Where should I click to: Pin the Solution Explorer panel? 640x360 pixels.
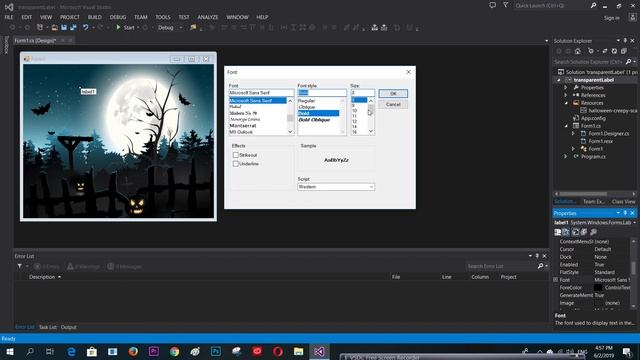click(x=625, y=41)
